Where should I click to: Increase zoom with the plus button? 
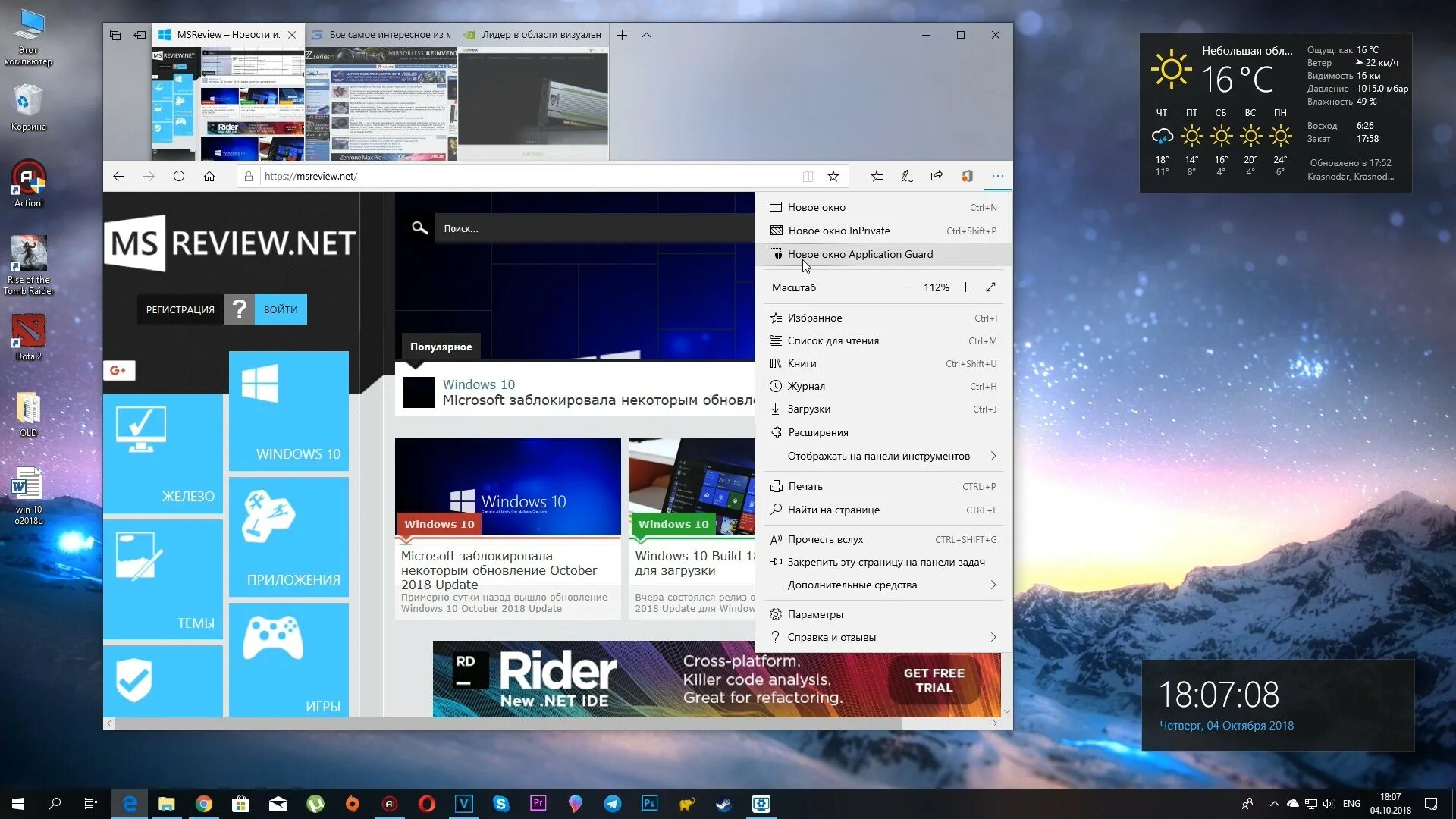click(965, 287)
